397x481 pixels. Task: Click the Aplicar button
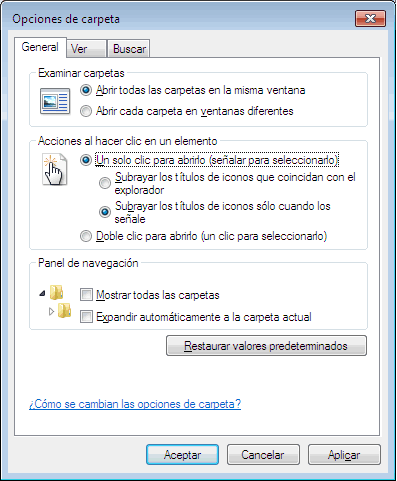(x=344, y=455)
